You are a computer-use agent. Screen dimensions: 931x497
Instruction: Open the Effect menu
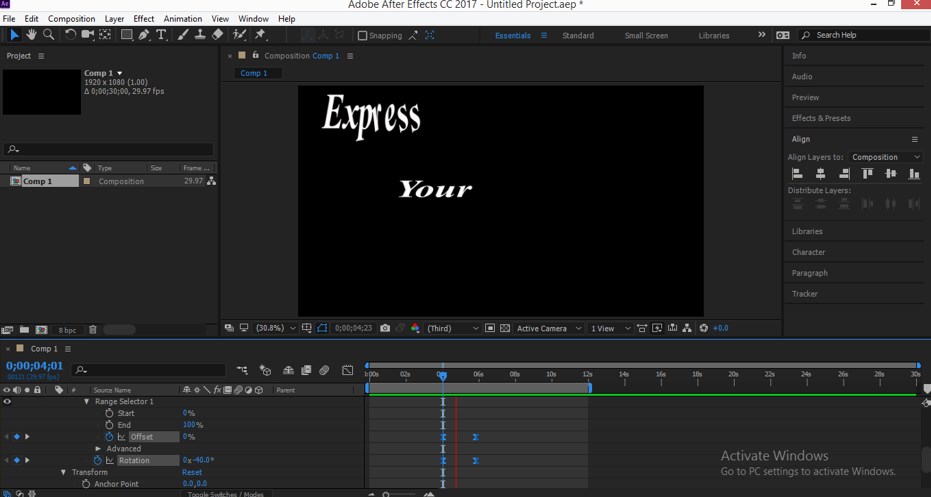click(144, 19)
